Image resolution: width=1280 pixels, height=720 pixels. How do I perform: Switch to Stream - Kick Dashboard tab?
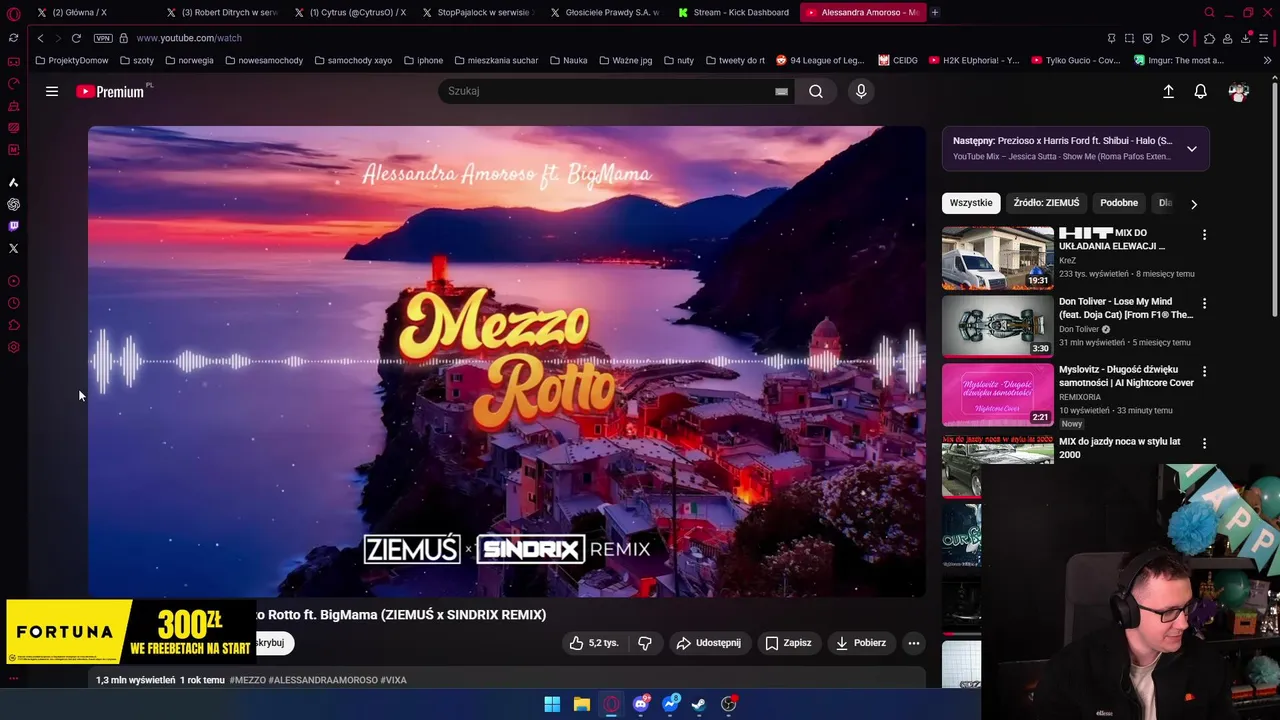[x=734, y=13]
